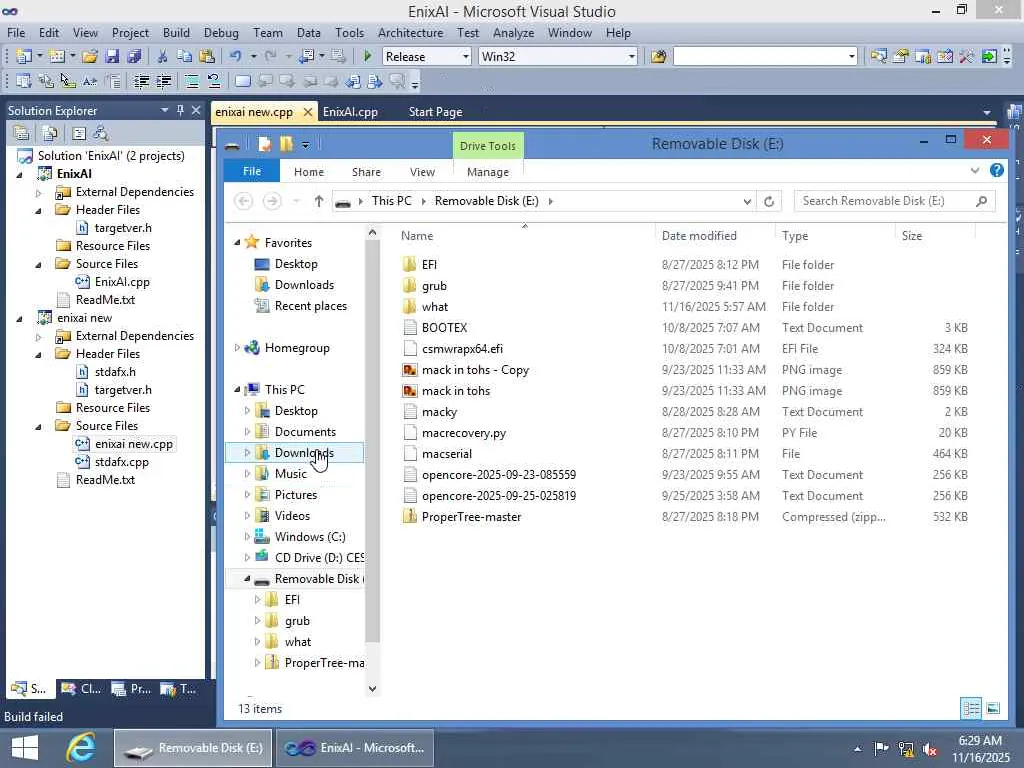Expand External Dependencies under EnixAI project
This screenshot has width=1024, height=768.
coord(39,193)
